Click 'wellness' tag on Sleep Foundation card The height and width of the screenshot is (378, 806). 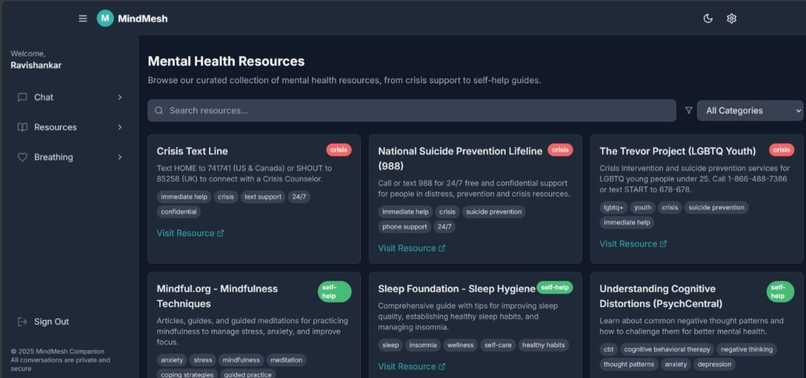click(x=460, y=345)
